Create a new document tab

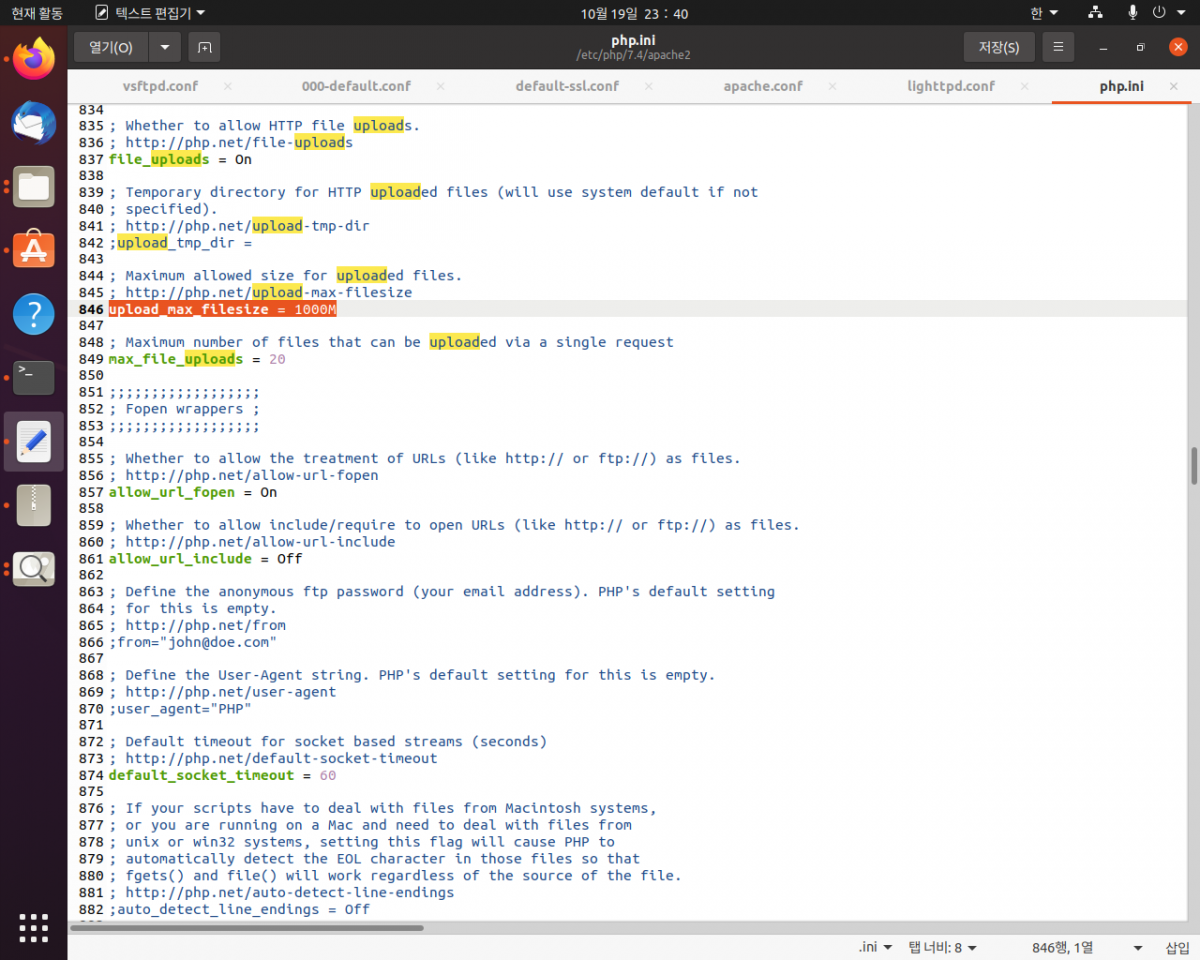pyautogui.click(x=204, y=47)
